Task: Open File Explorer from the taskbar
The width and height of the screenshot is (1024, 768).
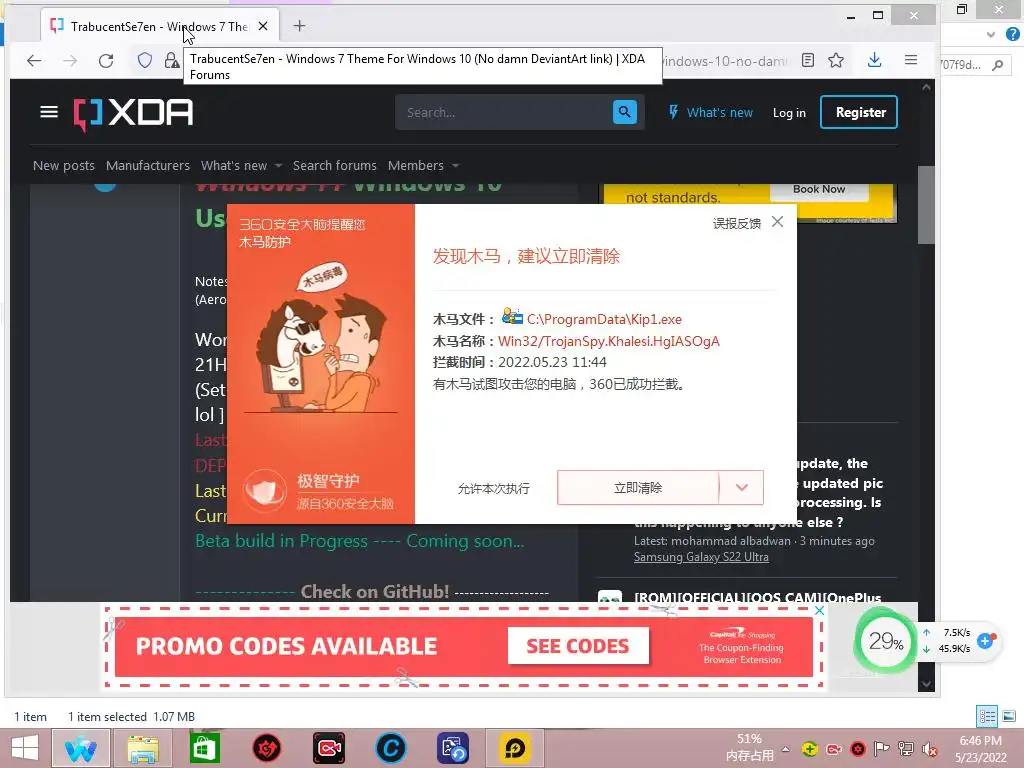Action: click(143, 748)
